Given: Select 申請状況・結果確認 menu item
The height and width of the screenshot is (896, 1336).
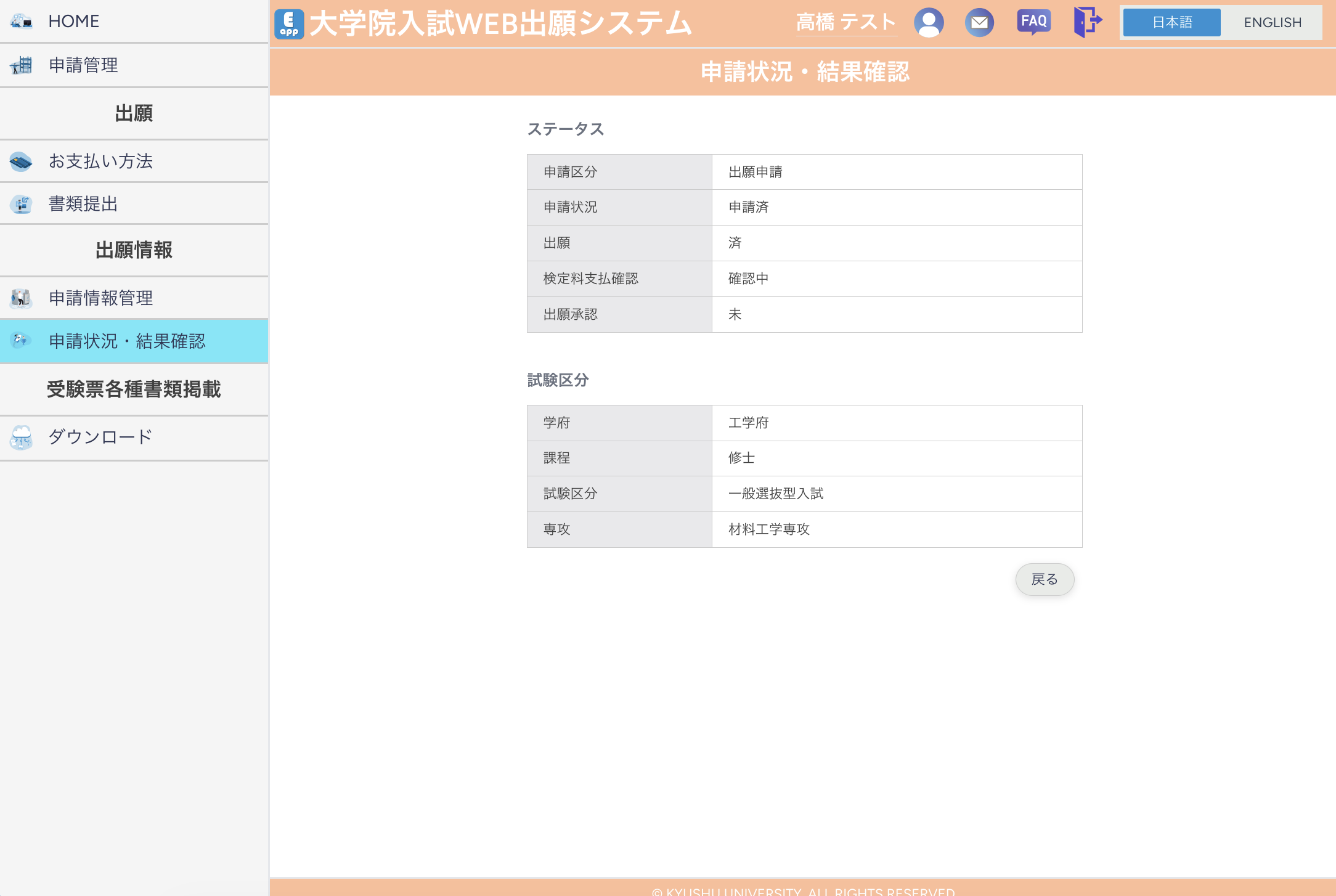Looking at the screenshot, I should (x=127, y=341).
